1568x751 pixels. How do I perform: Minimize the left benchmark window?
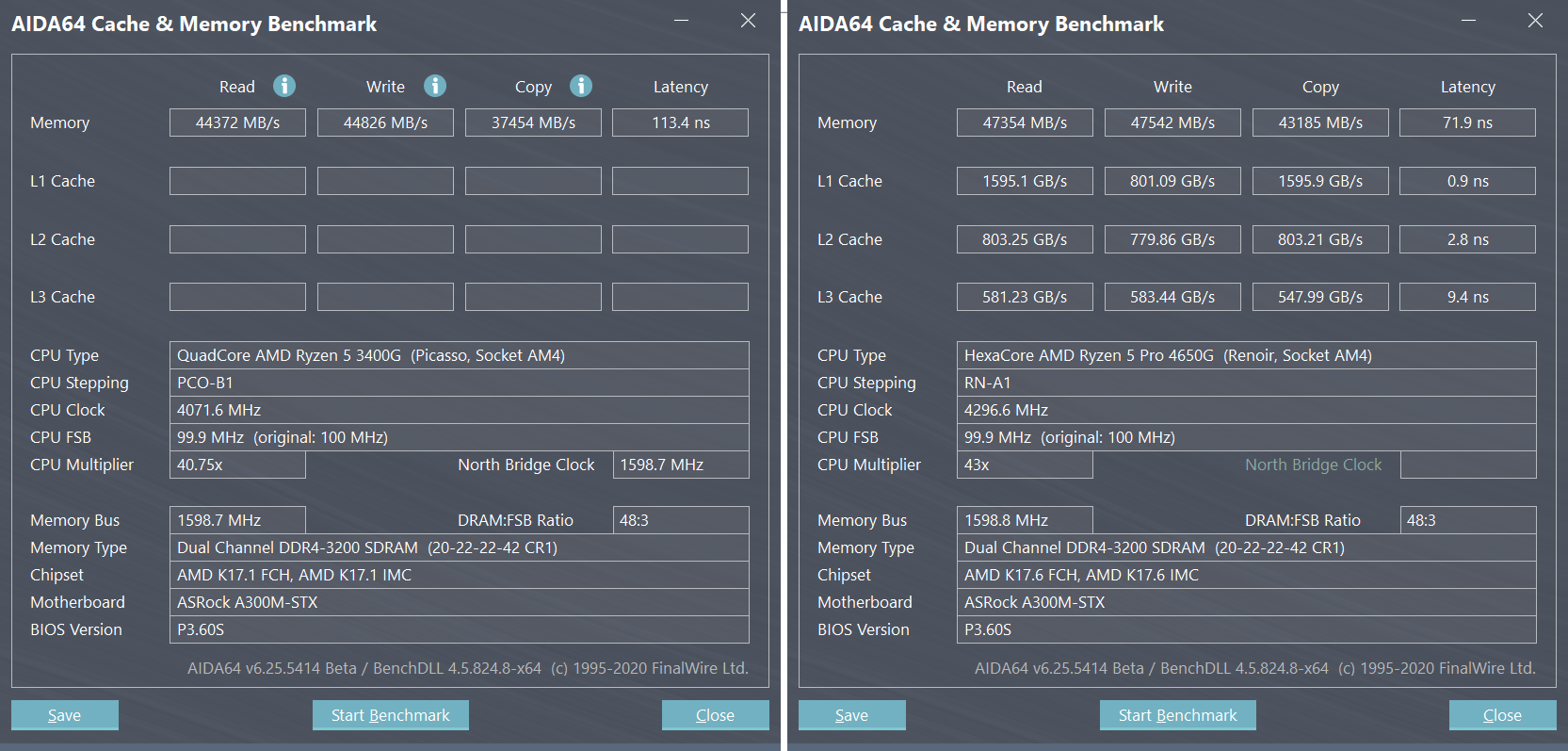681,21
